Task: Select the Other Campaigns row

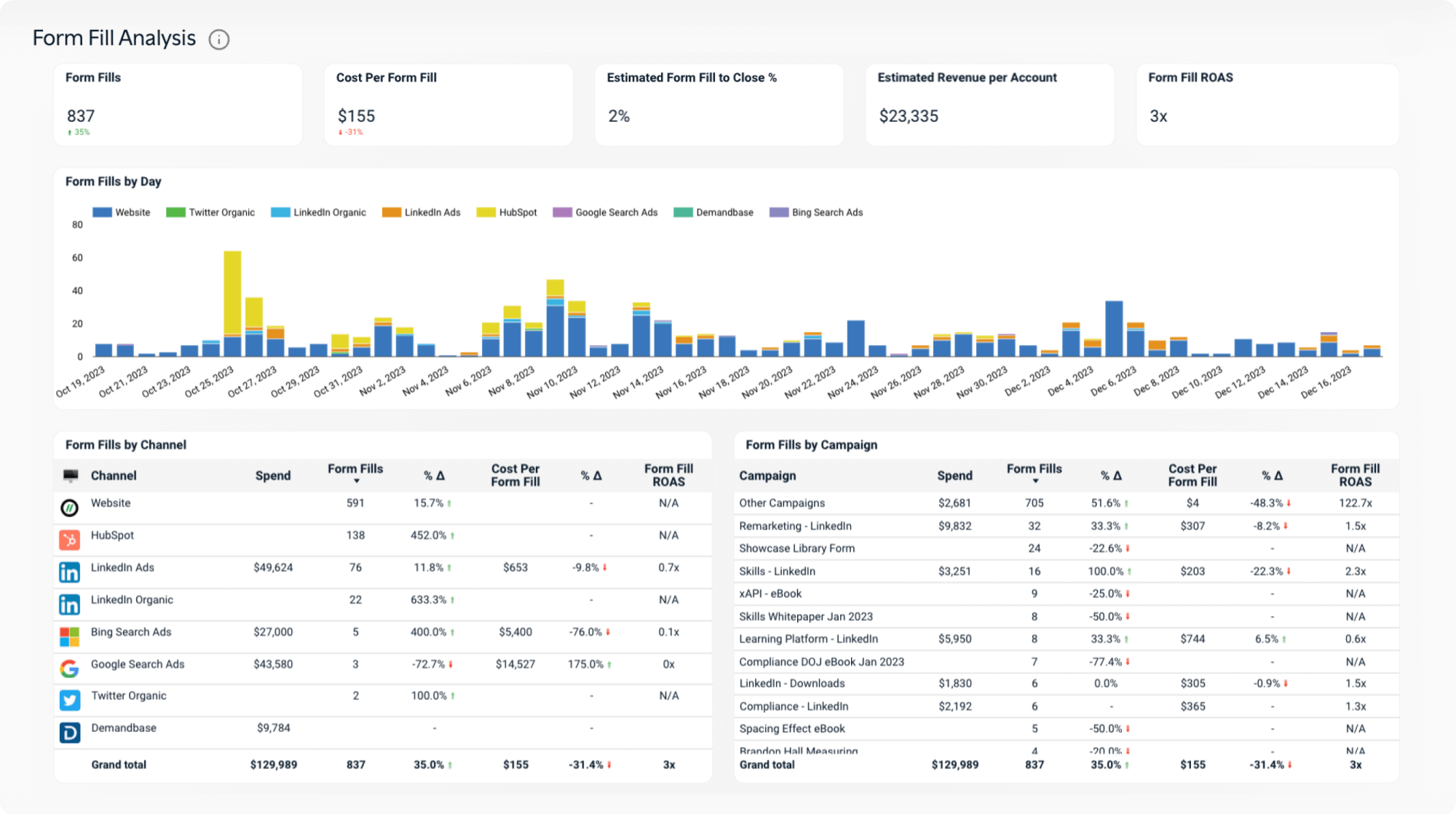Action: 1067,503
